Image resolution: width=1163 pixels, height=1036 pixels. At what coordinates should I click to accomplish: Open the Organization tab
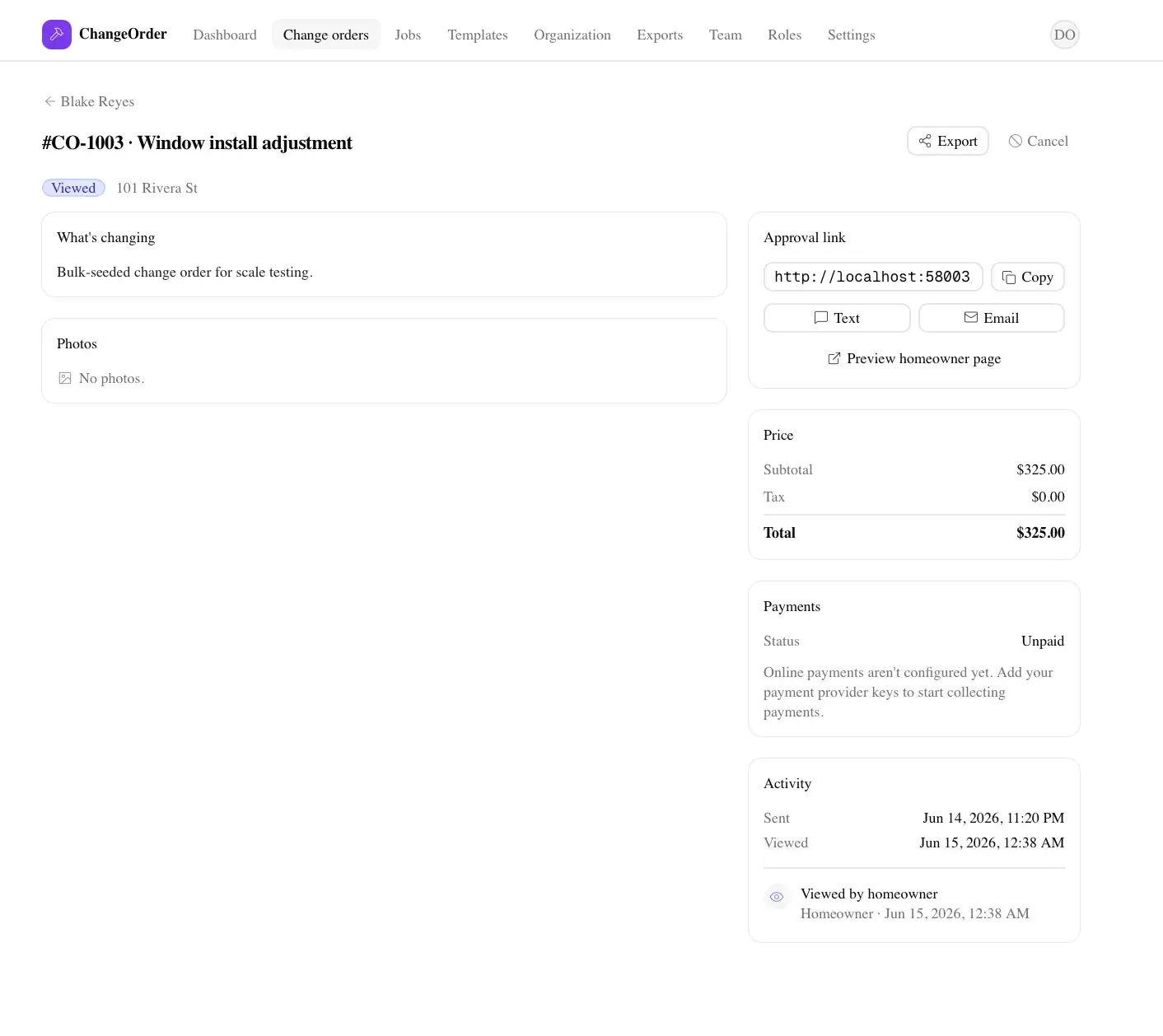click(x=572, y=35)
